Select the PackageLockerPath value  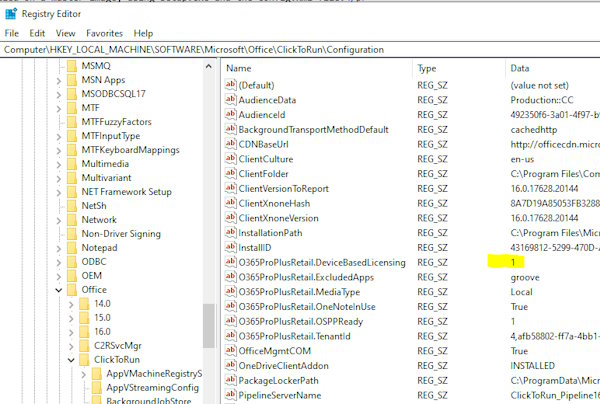click(x=278, y=380)
